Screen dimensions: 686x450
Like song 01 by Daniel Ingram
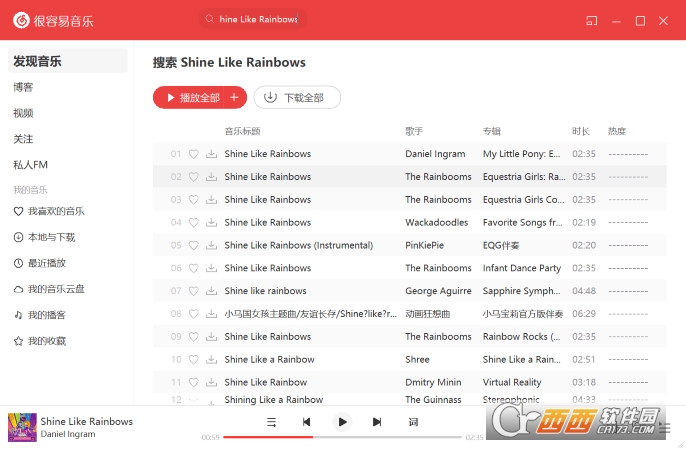tap(193, 154)
